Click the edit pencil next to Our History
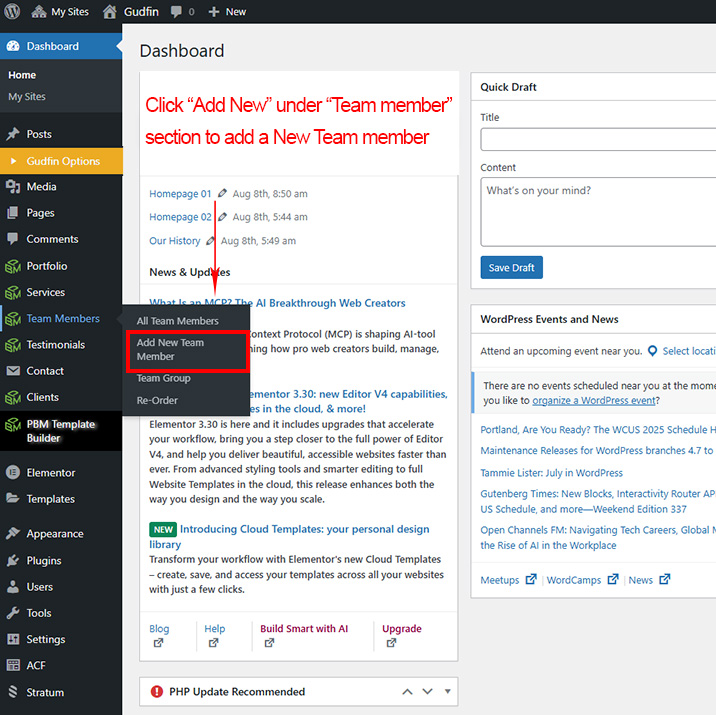Image resolution: width=716 pixels, height=715 pixels. (x=210, y=241)
